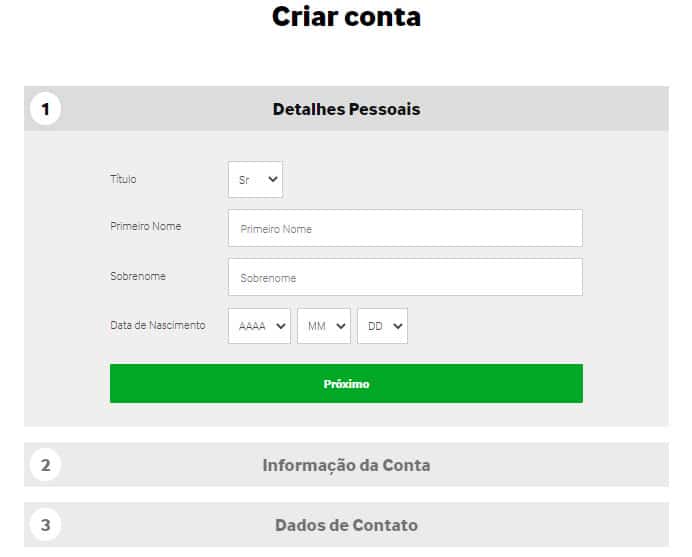Click the chevron arrow of year select
Screen dimensions: 692x557
click(281, 326)
